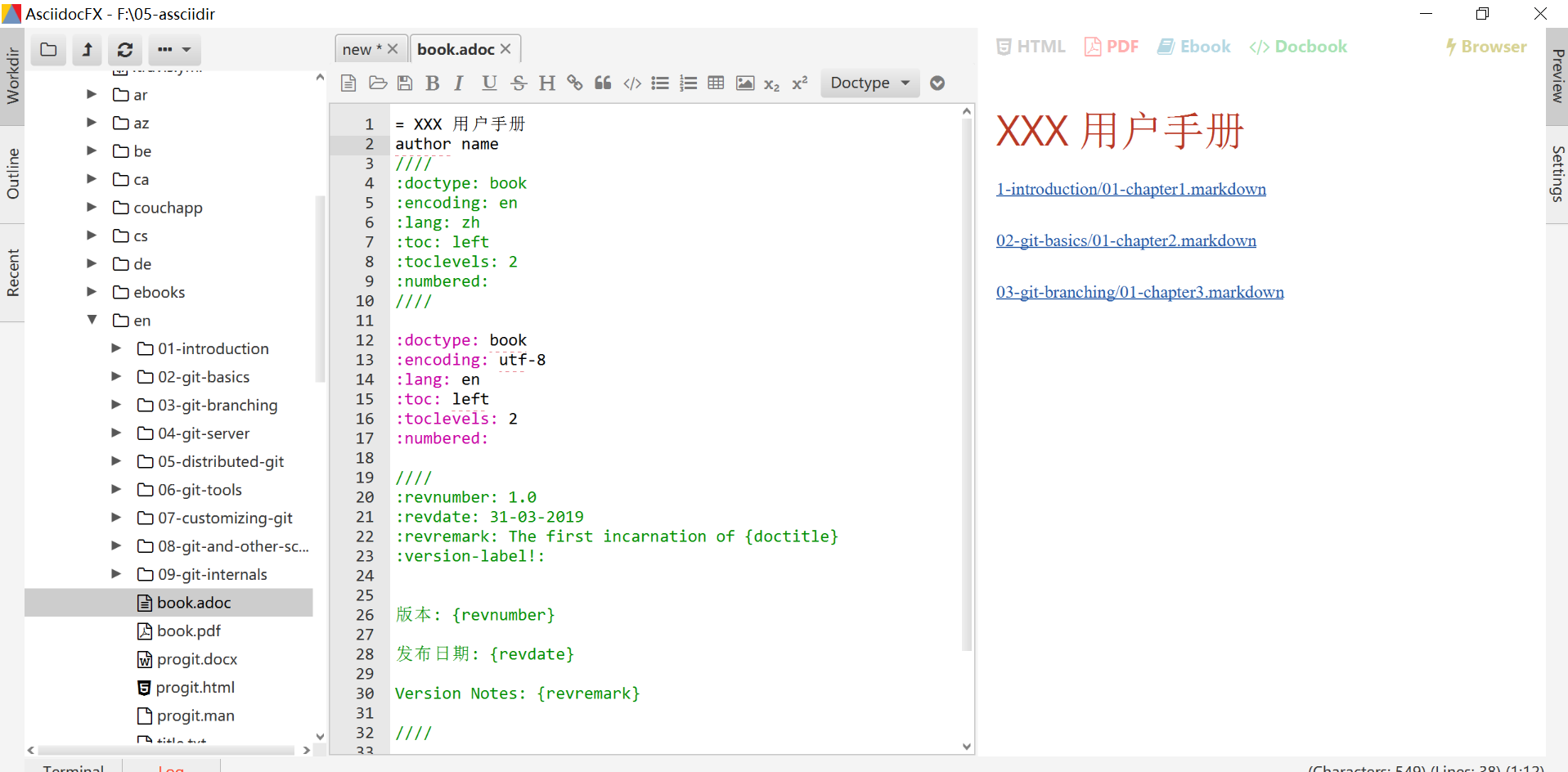Select book.pdf in the file tree
This screenshot has height=772, width=1568.
pos(189,631)
